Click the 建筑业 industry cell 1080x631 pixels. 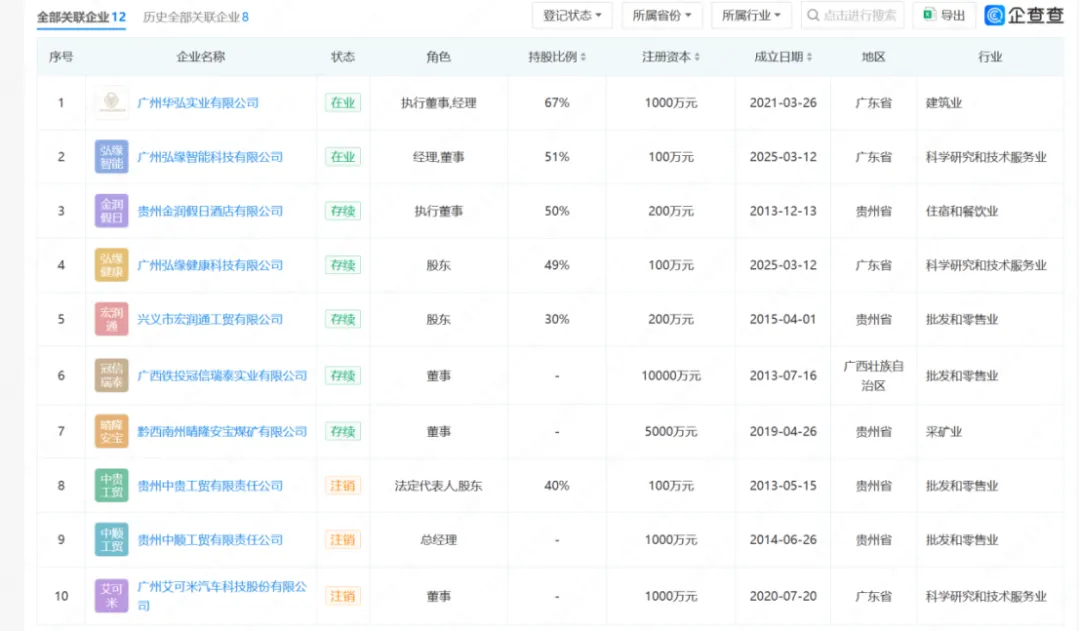tap(944, 103)
